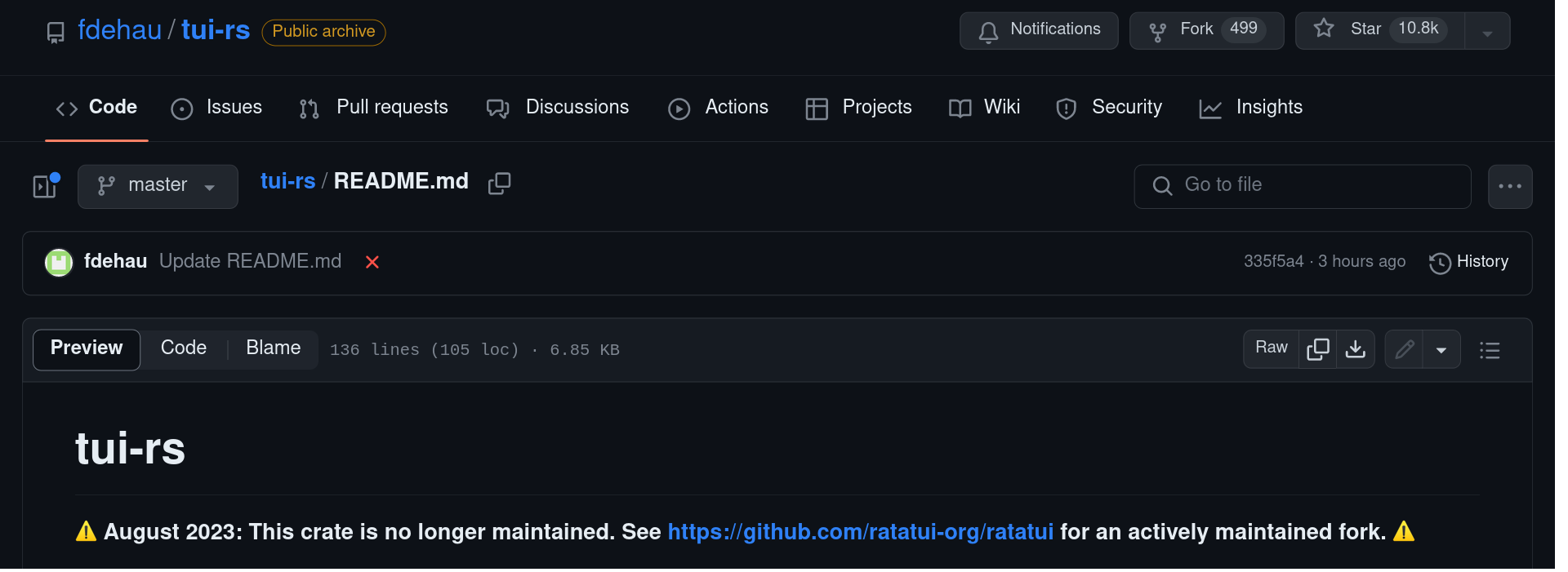Open the Actions tab
This screenshot has height=572, width=1568.
pyautogui.click(x=719, y=108)
